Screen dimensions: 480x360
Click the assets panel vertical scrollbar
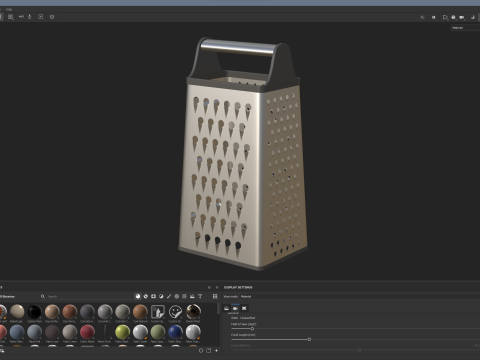click(218, 308)
